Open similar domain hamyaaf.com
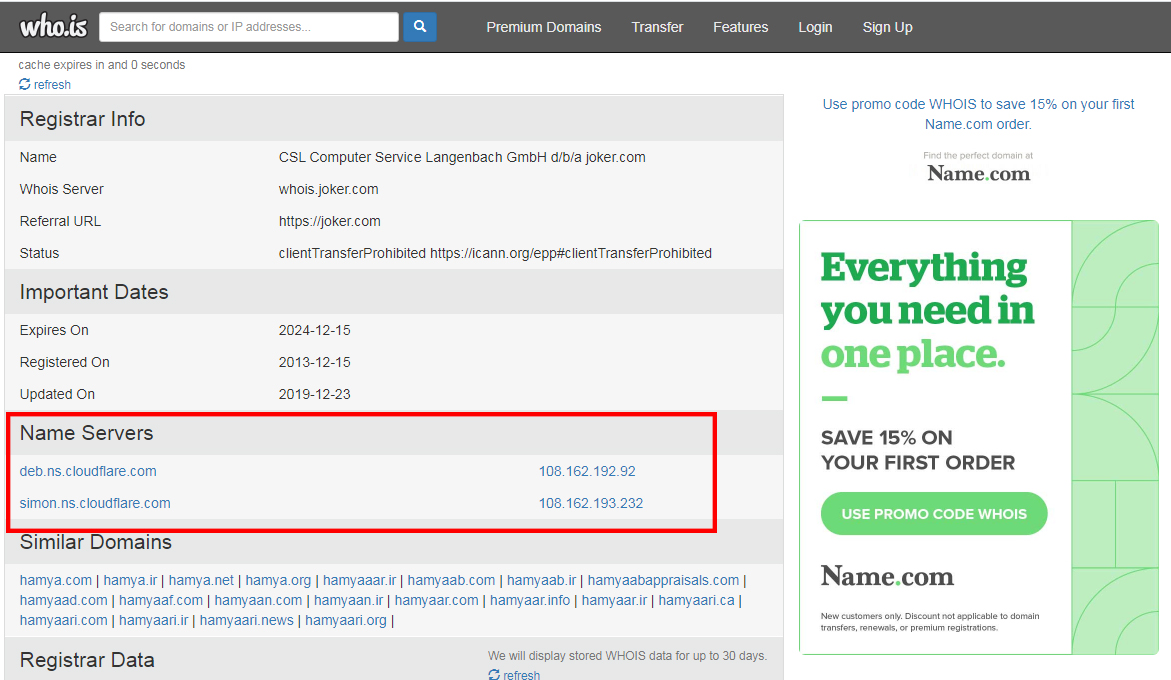 tap(161, 600)
